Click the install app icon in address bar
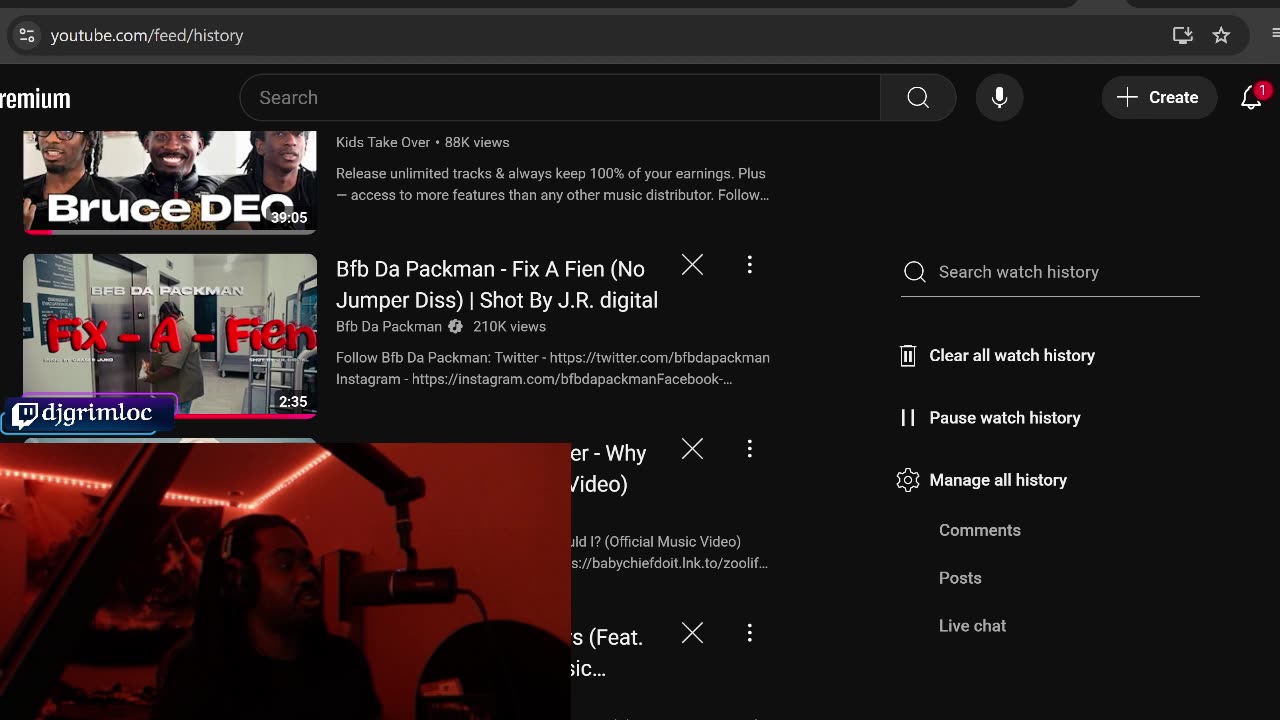 pos(1183,35)
